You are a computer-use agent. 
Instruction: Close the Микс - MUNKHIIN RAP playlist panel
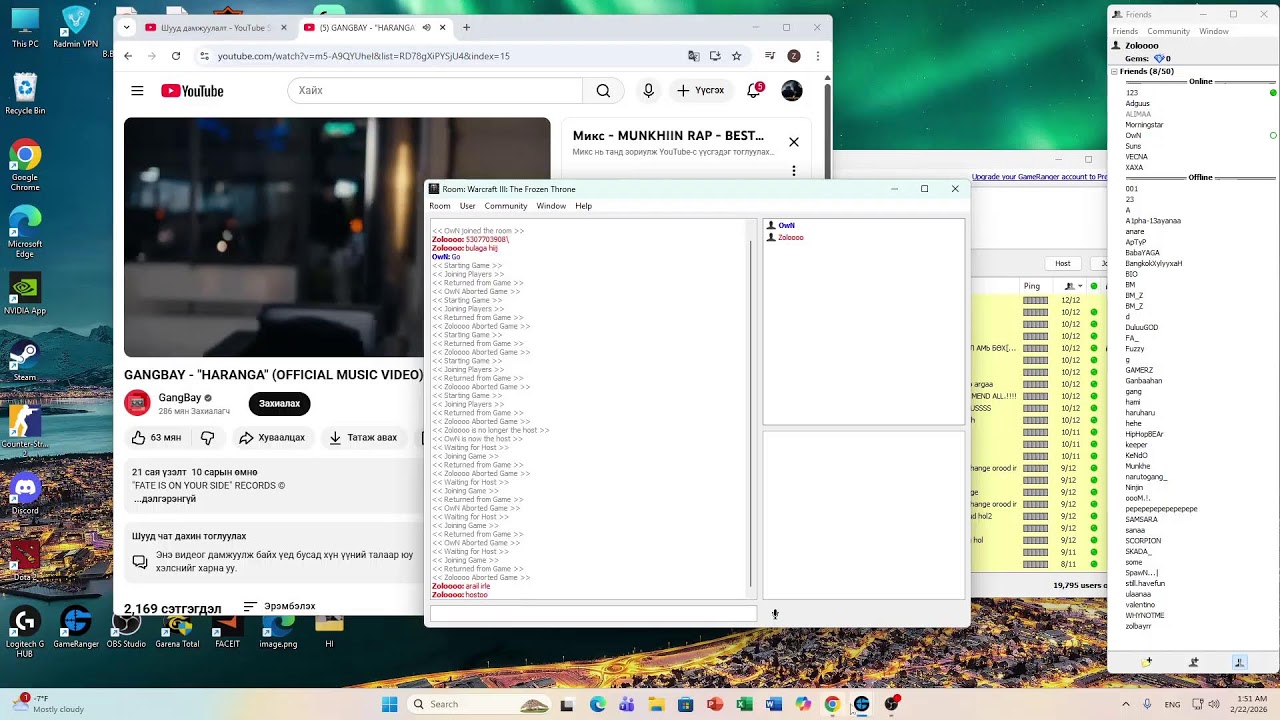pyautogui.click(x=794, y=142)
